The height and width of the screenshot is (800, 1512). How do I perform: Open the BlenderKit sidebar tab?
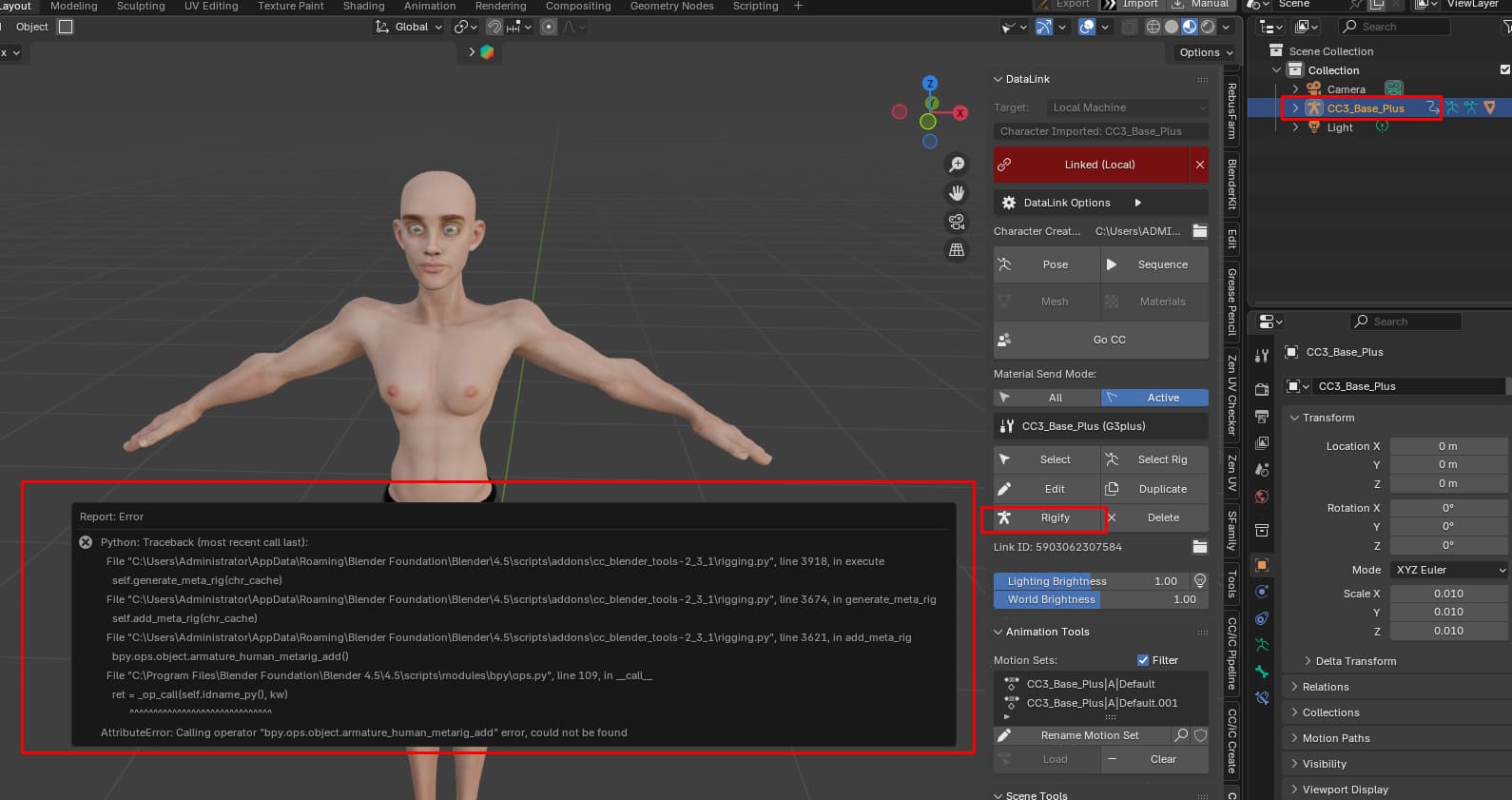click(1232, 184)
